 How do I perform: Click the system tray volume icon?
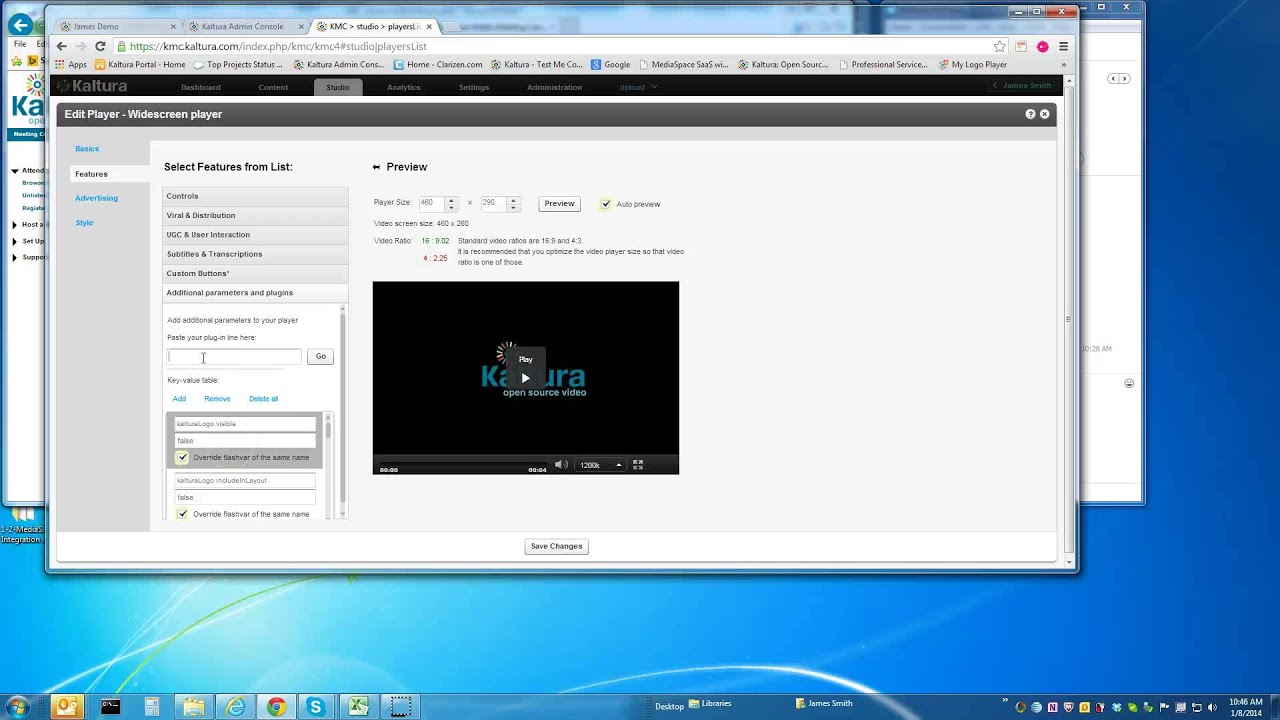[1213, 707]
